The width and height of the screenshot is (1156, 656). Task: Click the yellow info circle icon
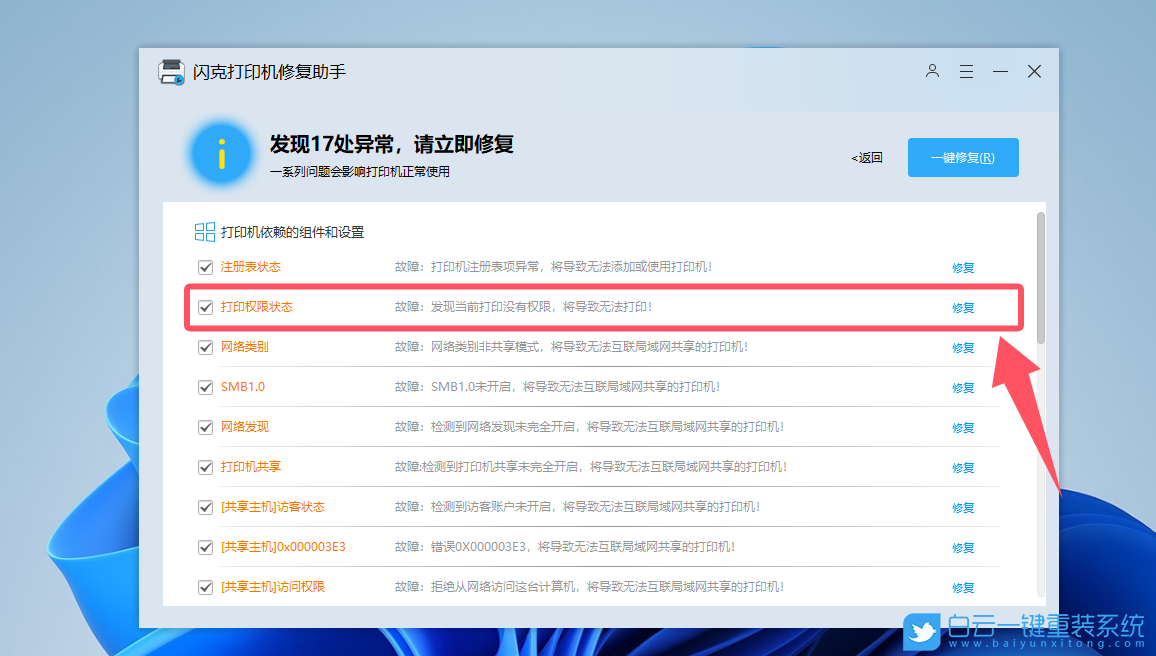click(221, 155)
